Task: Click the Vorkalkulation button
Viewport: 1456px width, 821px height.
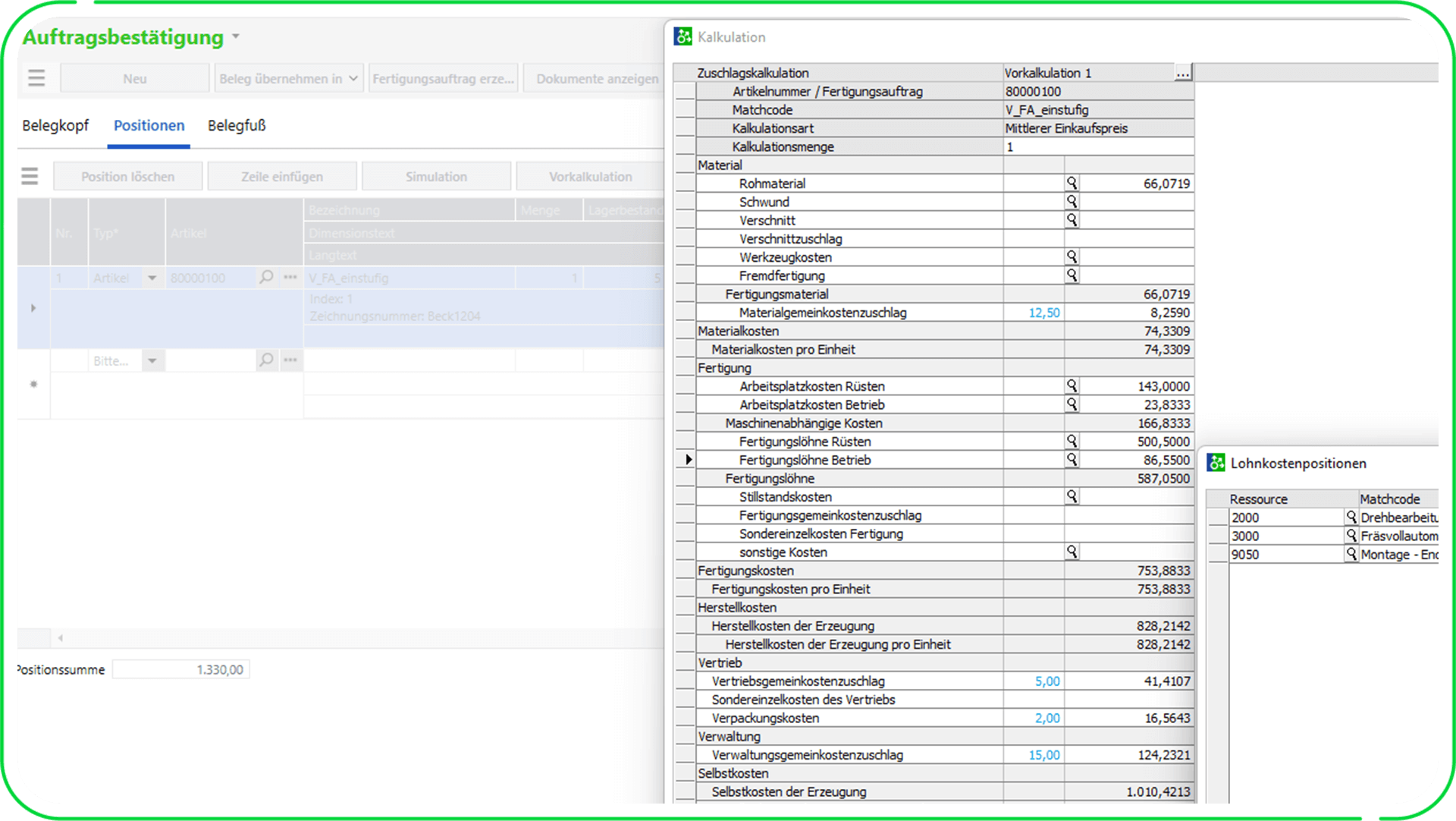Action: (590, 176)
